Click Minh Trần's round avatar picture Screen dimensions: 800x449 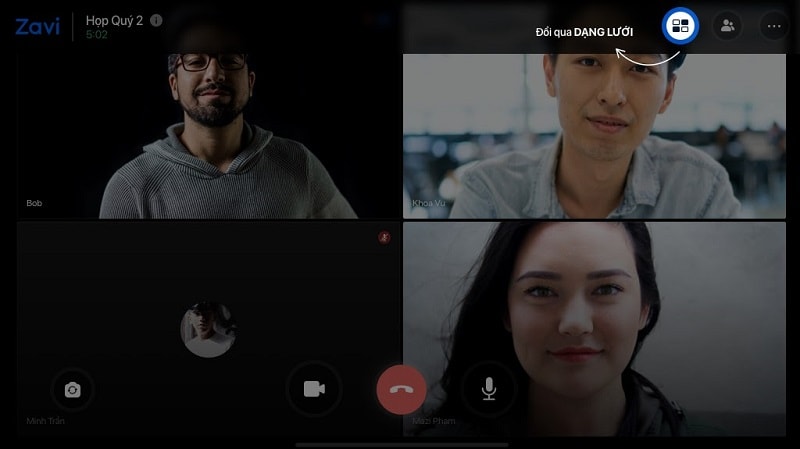(x=208, y=329)
